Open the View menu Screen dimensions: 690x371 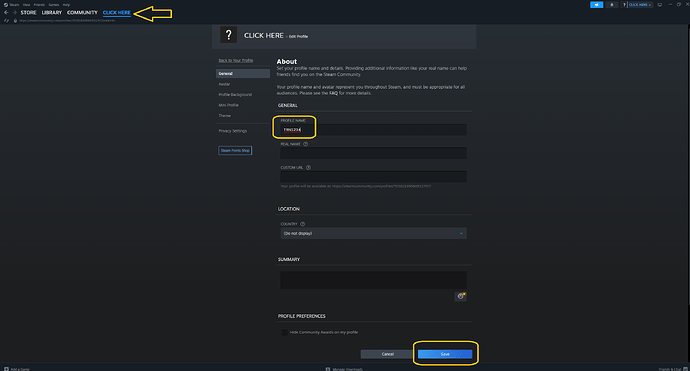(x=26, y=4)
